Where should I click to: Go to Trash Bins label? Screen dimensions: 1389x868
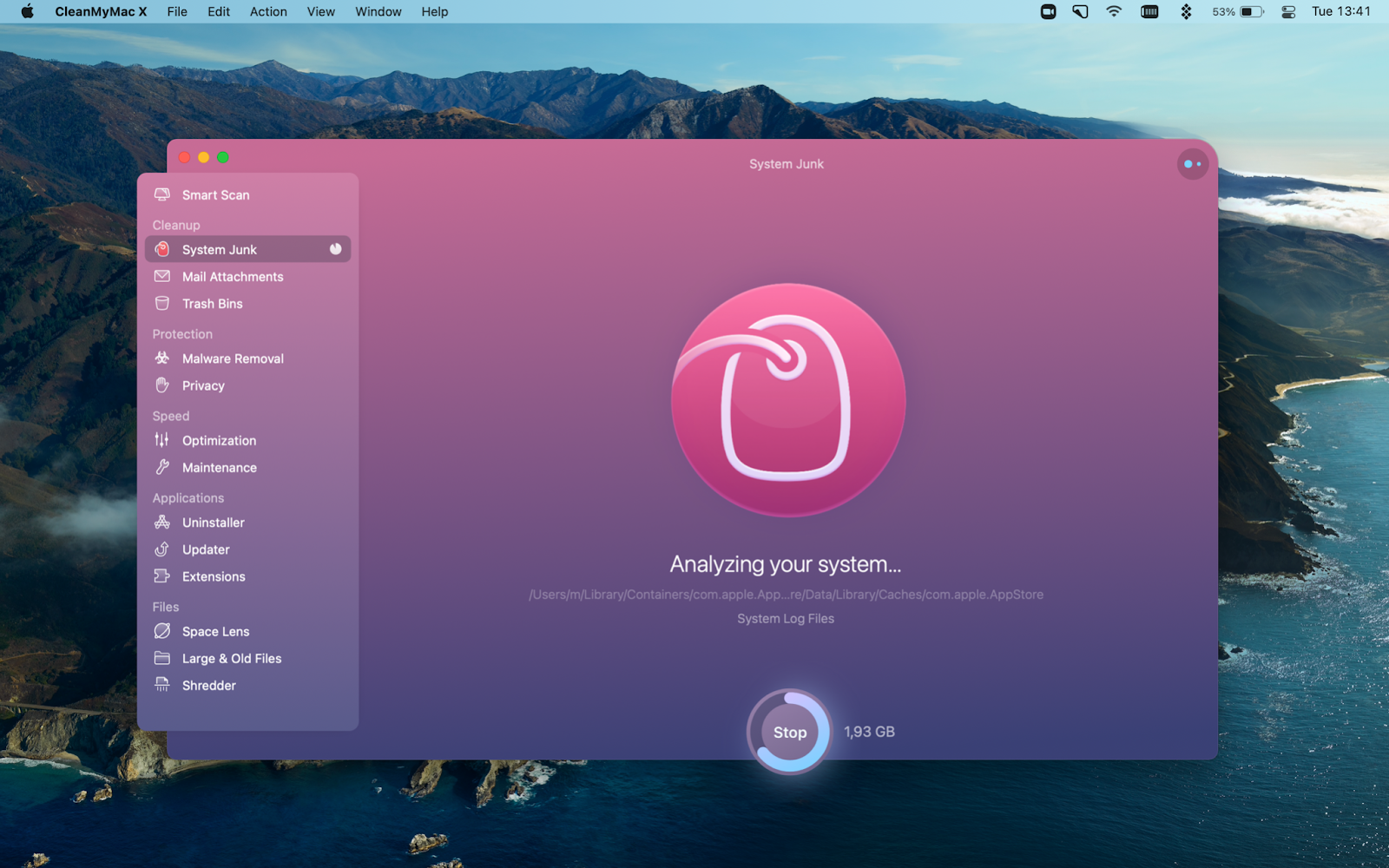[x=212, y=303]
